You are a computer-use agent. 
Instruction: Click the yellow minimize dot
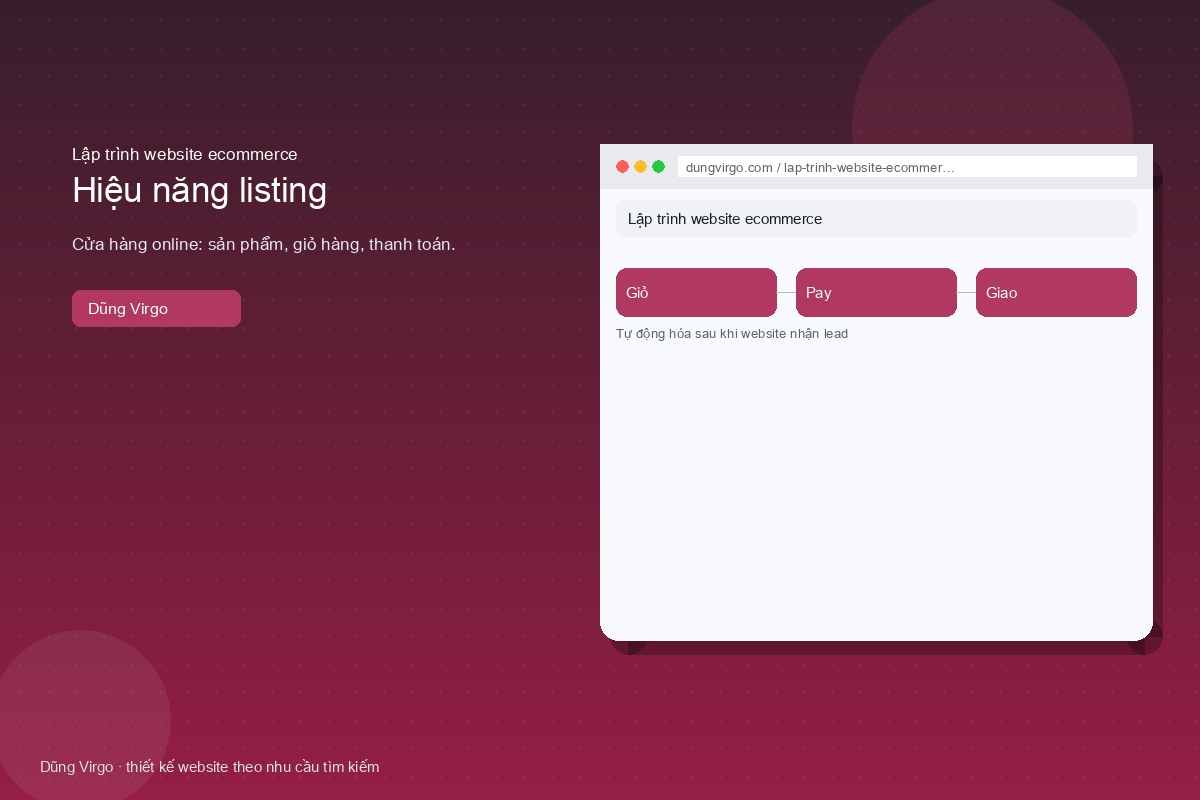tap(640, 166)
